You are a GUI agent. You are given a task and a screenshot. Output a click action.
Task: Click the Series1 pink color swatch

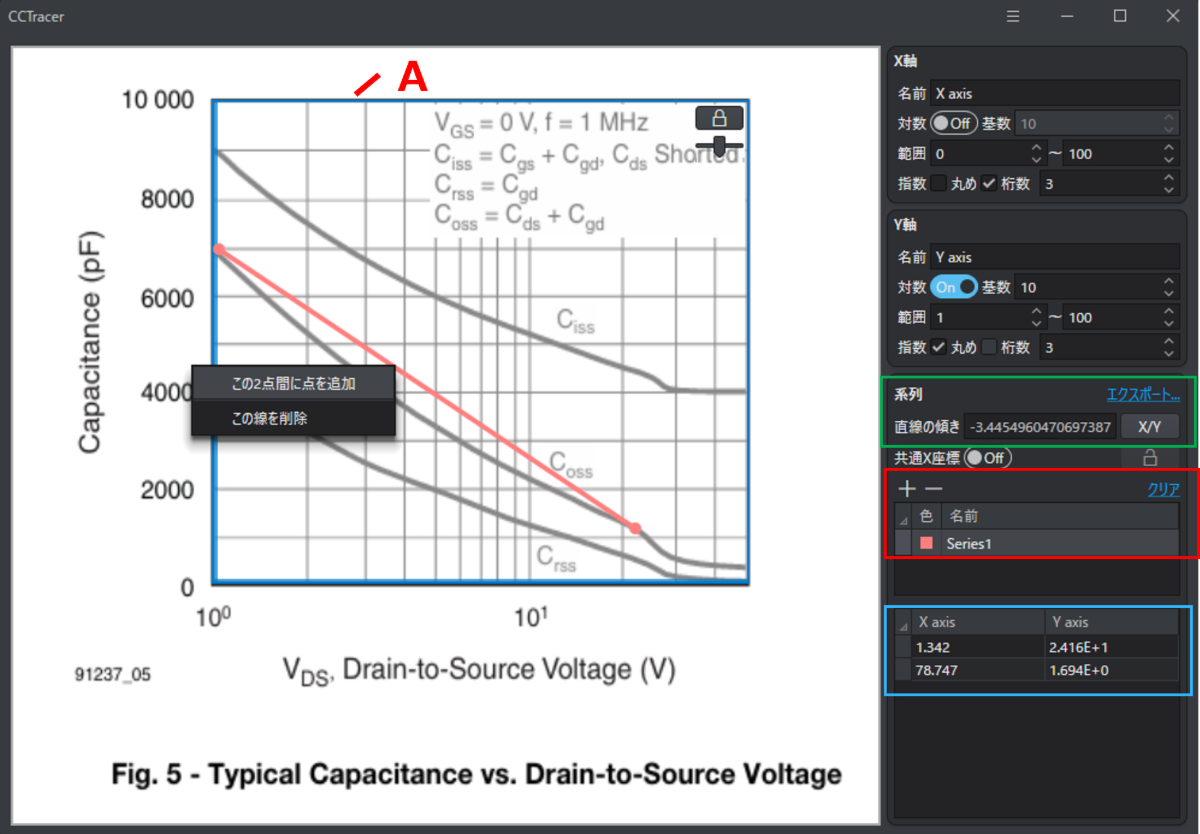pos(926,543)
